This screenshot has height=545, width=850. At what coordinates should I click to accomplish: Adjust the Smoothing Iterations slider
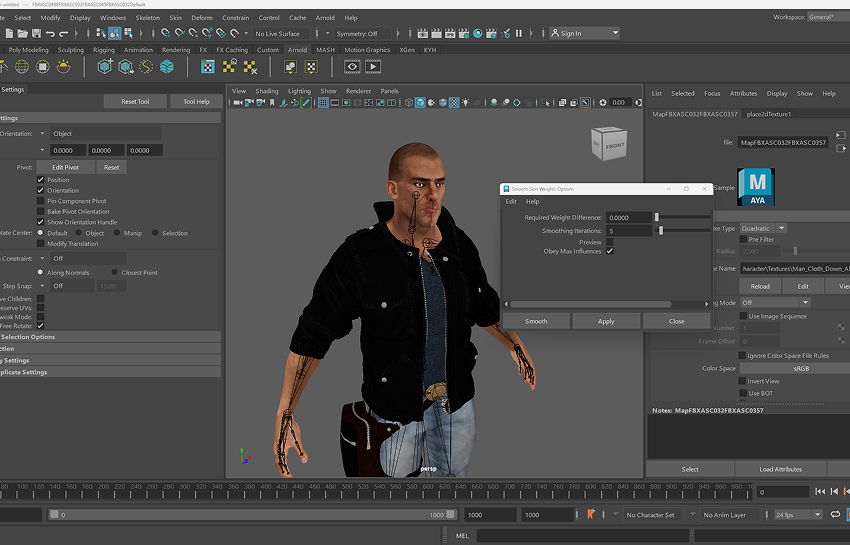pos(660,230)
